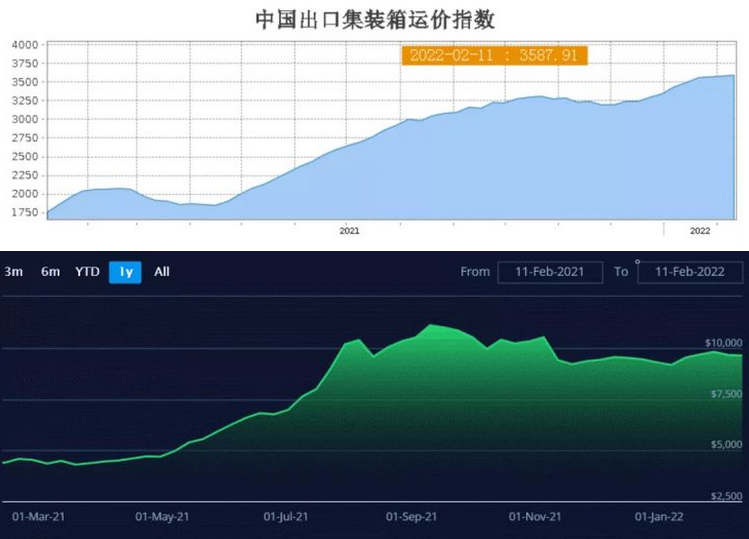749x539 pixels.
Task: Select the 01-May-21 axis marker
Action: [162, 517]
